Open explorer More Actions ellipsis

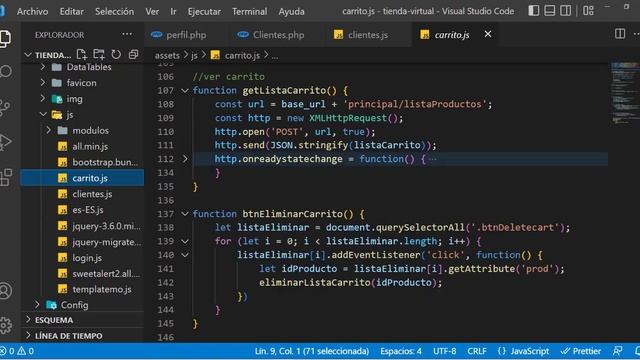127,34
